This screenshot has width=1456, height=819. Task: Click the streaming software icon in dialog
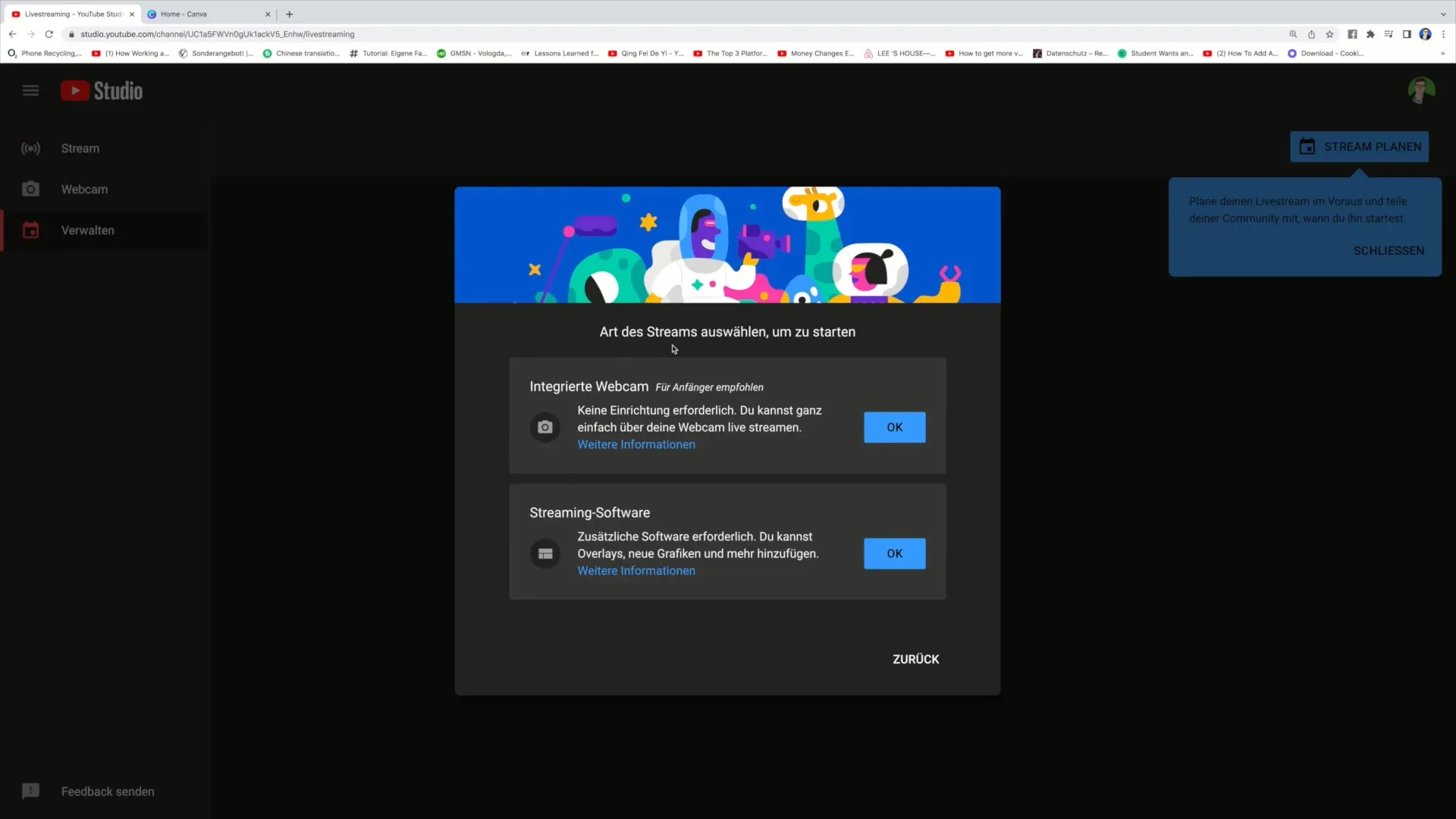[x=545, y=553]
